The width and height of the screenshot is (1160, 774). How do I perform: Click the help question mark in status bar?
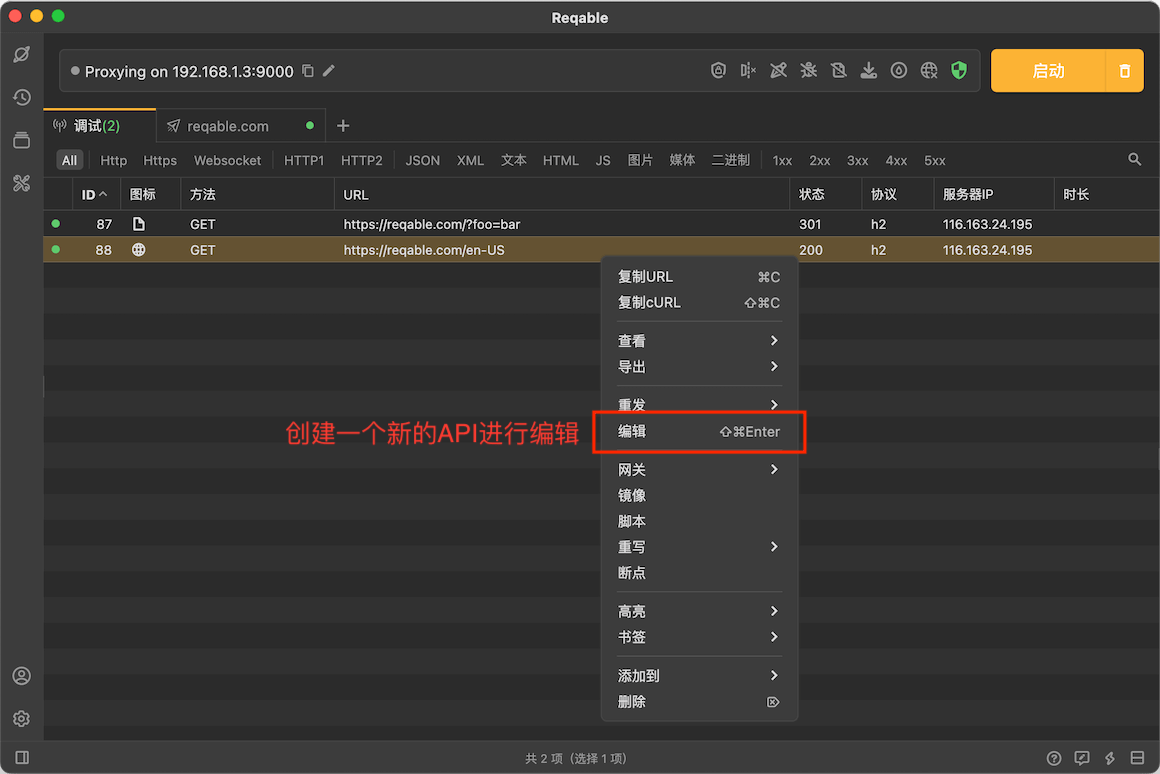coord(1054,758)
